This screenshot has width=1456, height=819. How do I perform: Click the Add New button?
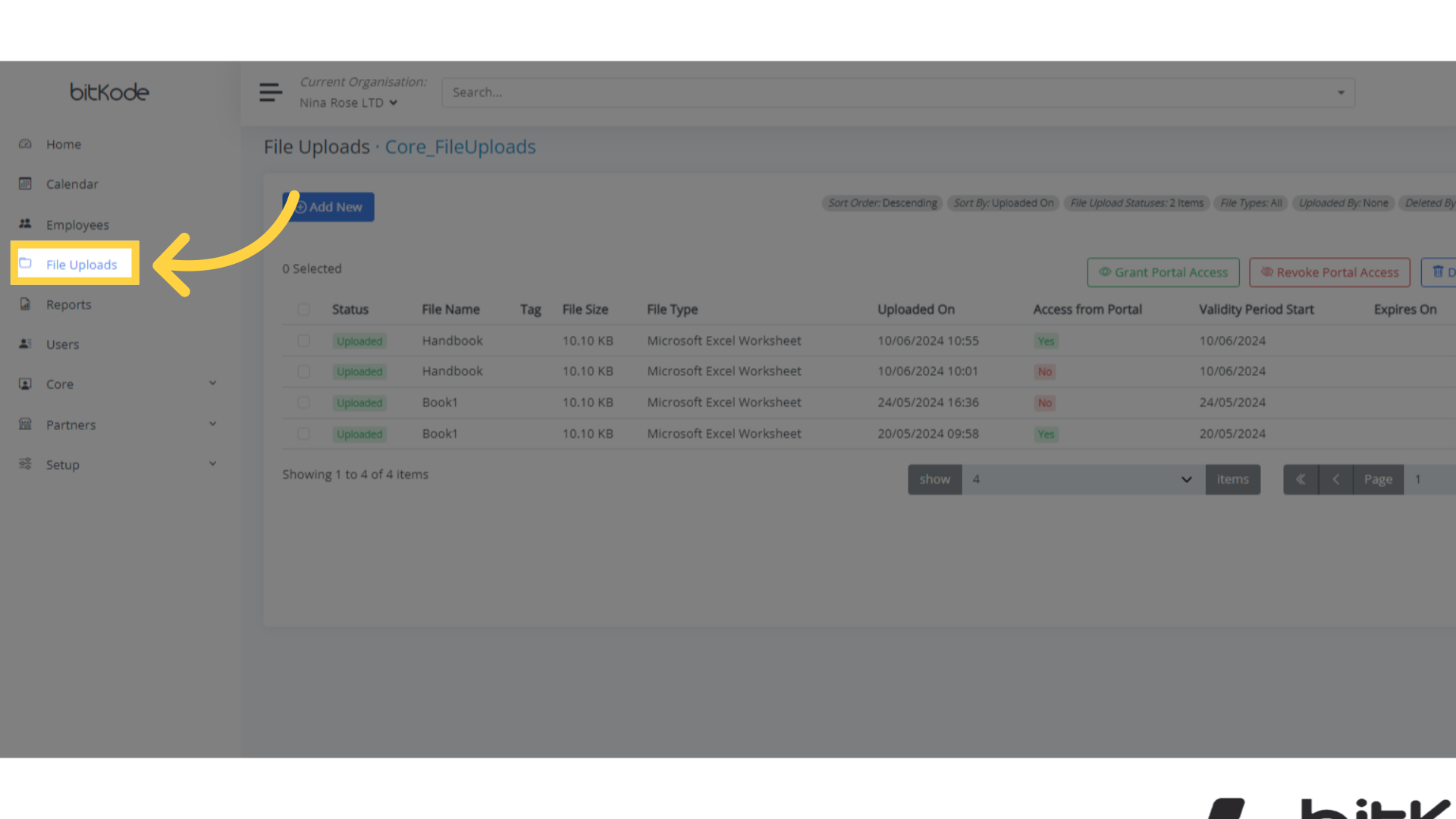pos(328,206)
